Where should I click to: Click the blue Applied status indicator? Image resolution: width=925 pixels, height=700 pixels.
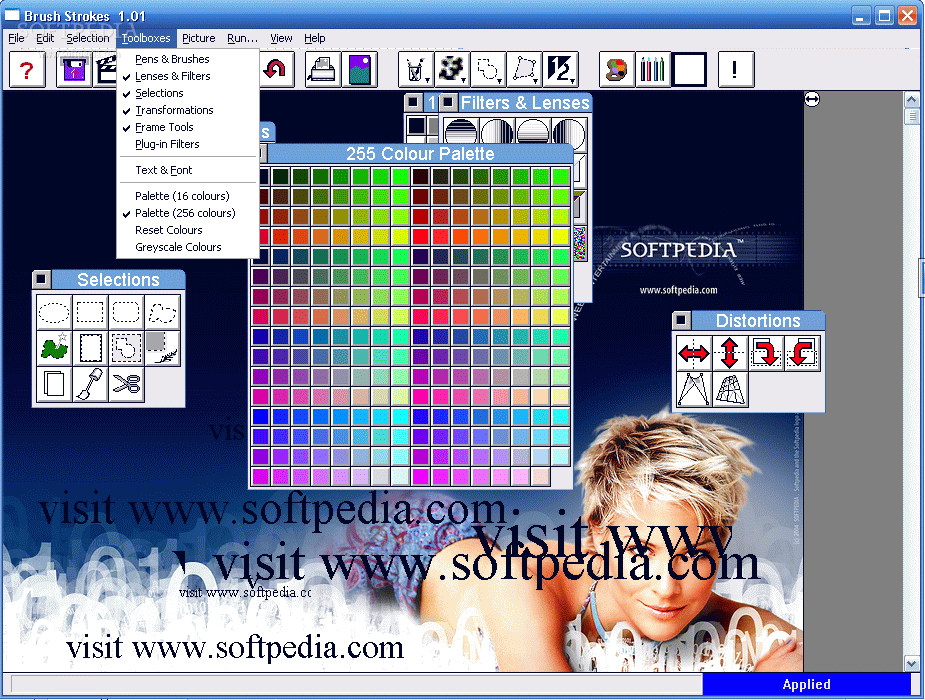[x=806, y=684]
